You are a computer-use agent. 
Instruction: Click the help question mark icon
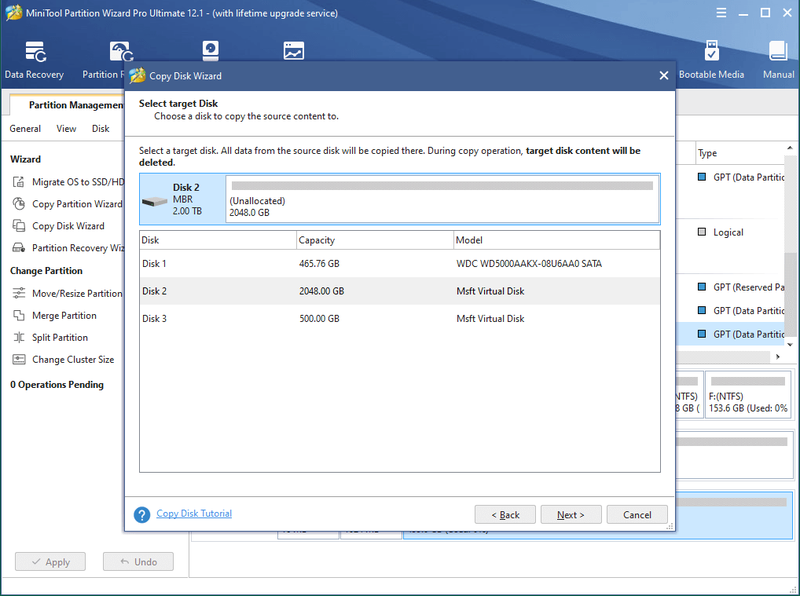point(142,514)
